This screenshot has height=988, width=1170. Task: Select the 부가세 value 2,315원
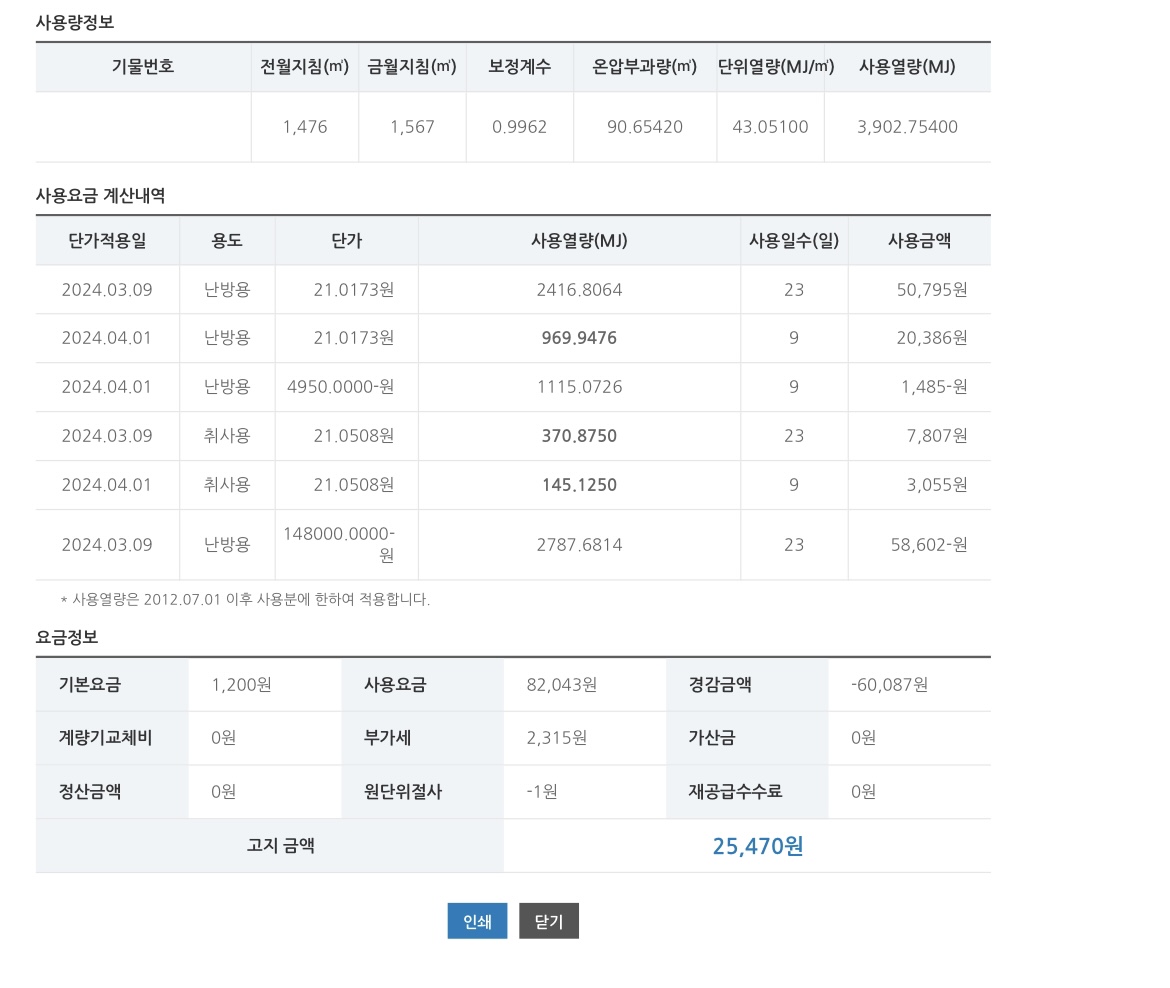click(556, 738)
